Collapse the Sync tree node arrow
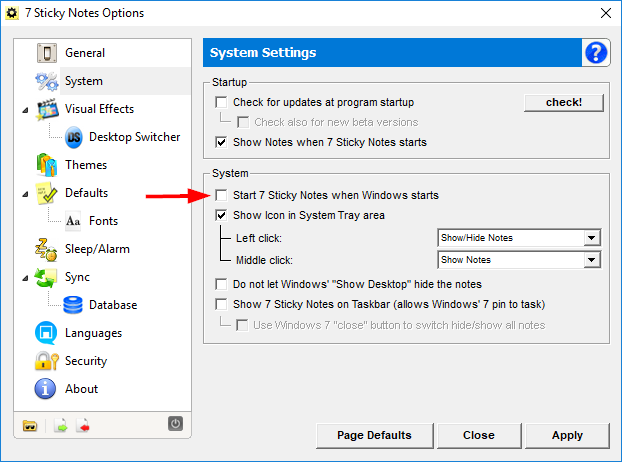The height and width of the screenshot is (462, 622). click(x=25, y=278)
